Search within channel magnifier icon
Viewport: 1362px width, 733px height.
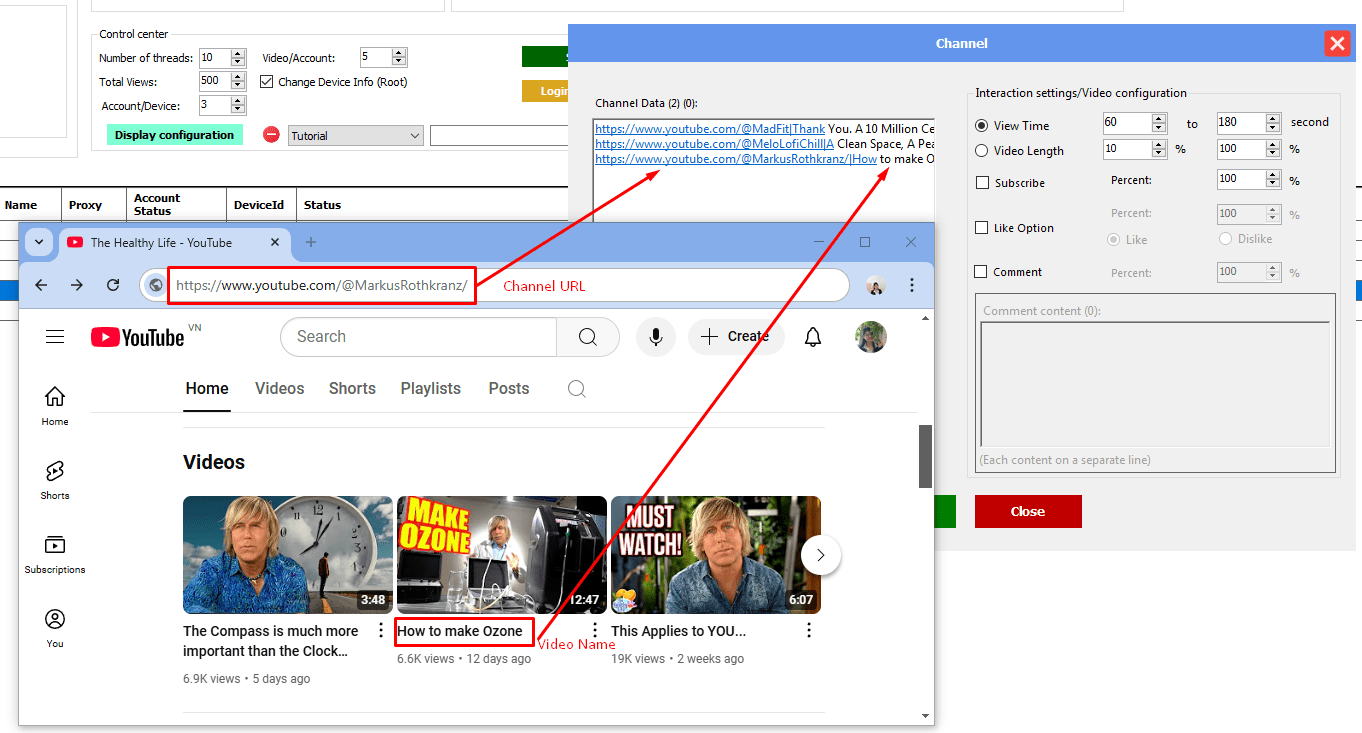pyautogui.click(x=577, y=389)
